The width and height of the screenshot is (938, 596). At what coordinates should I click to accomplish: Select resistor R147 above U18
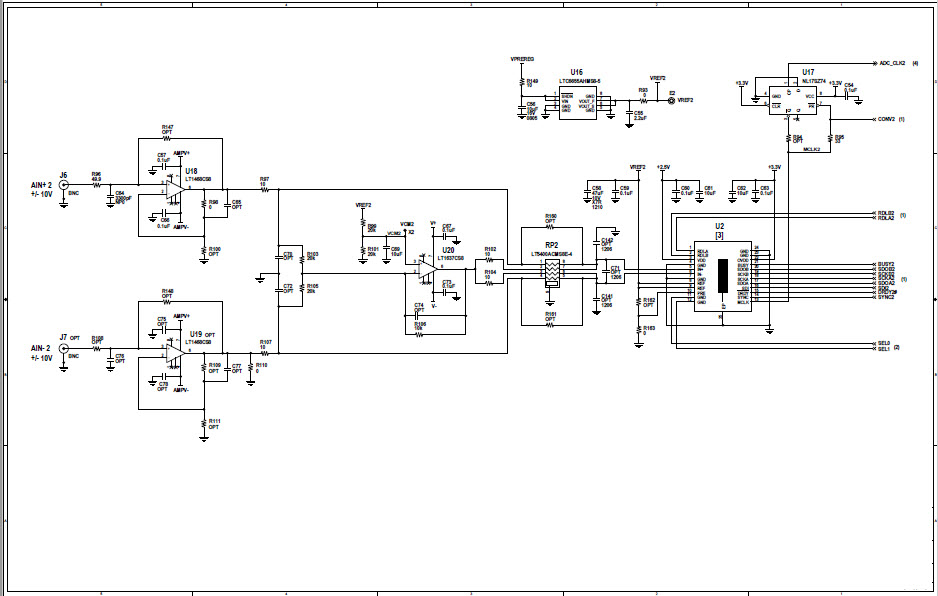click(x=167, y=137)
